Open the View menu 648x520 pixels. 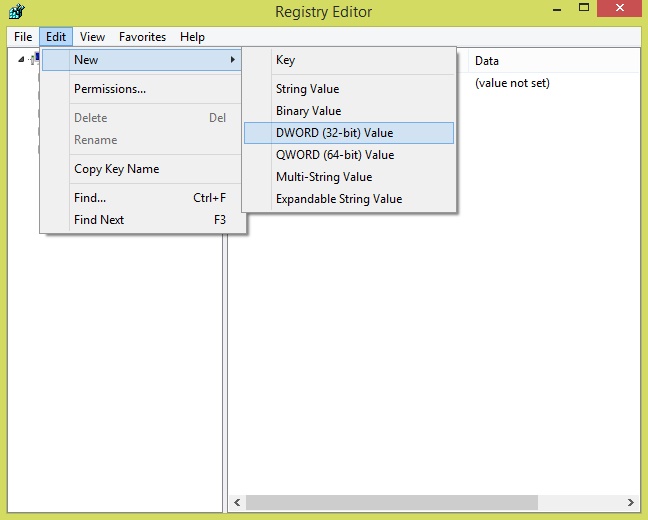(92, 37)
